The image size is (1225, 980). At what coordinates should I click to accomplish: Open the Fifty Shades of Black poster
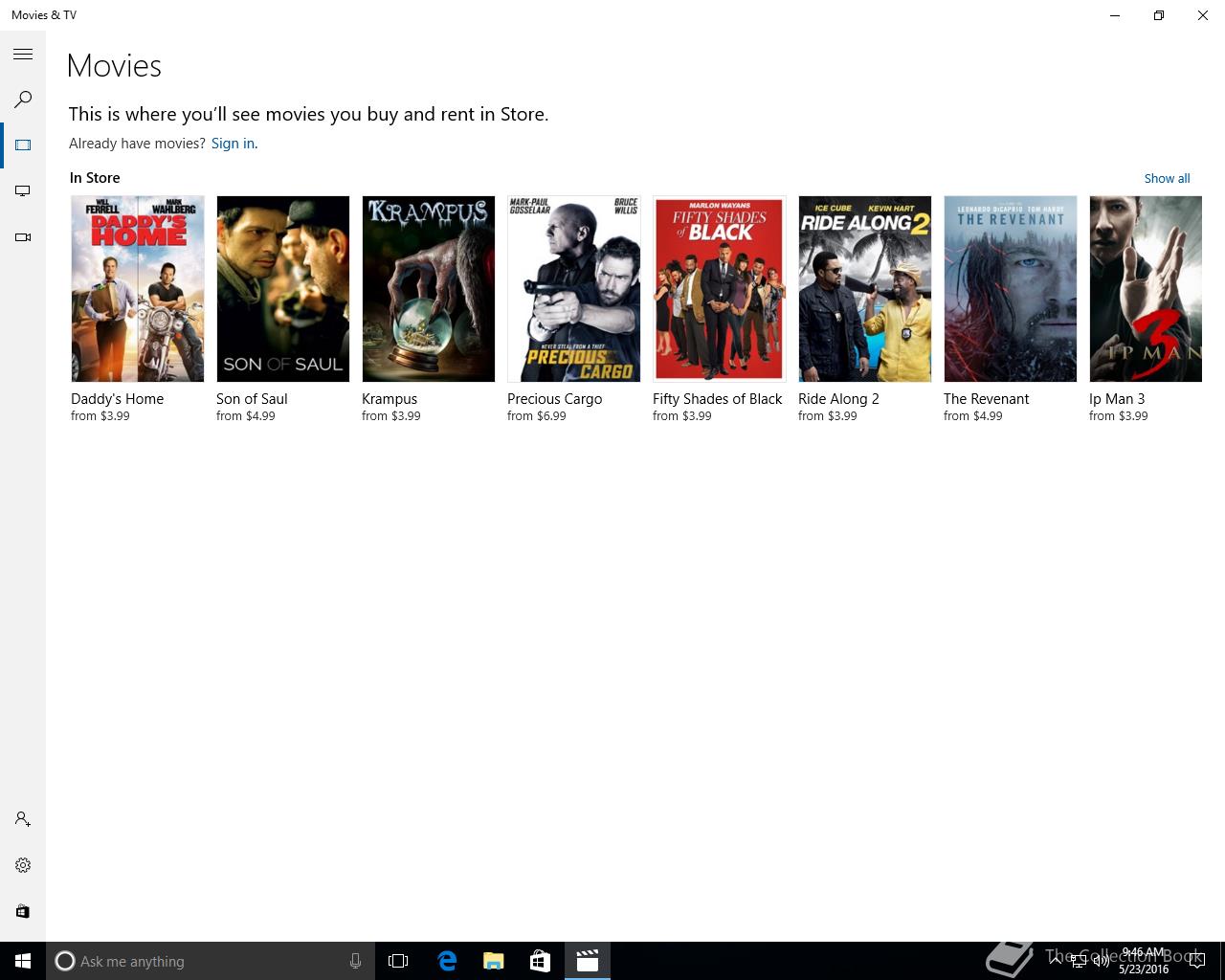point(720,289)
